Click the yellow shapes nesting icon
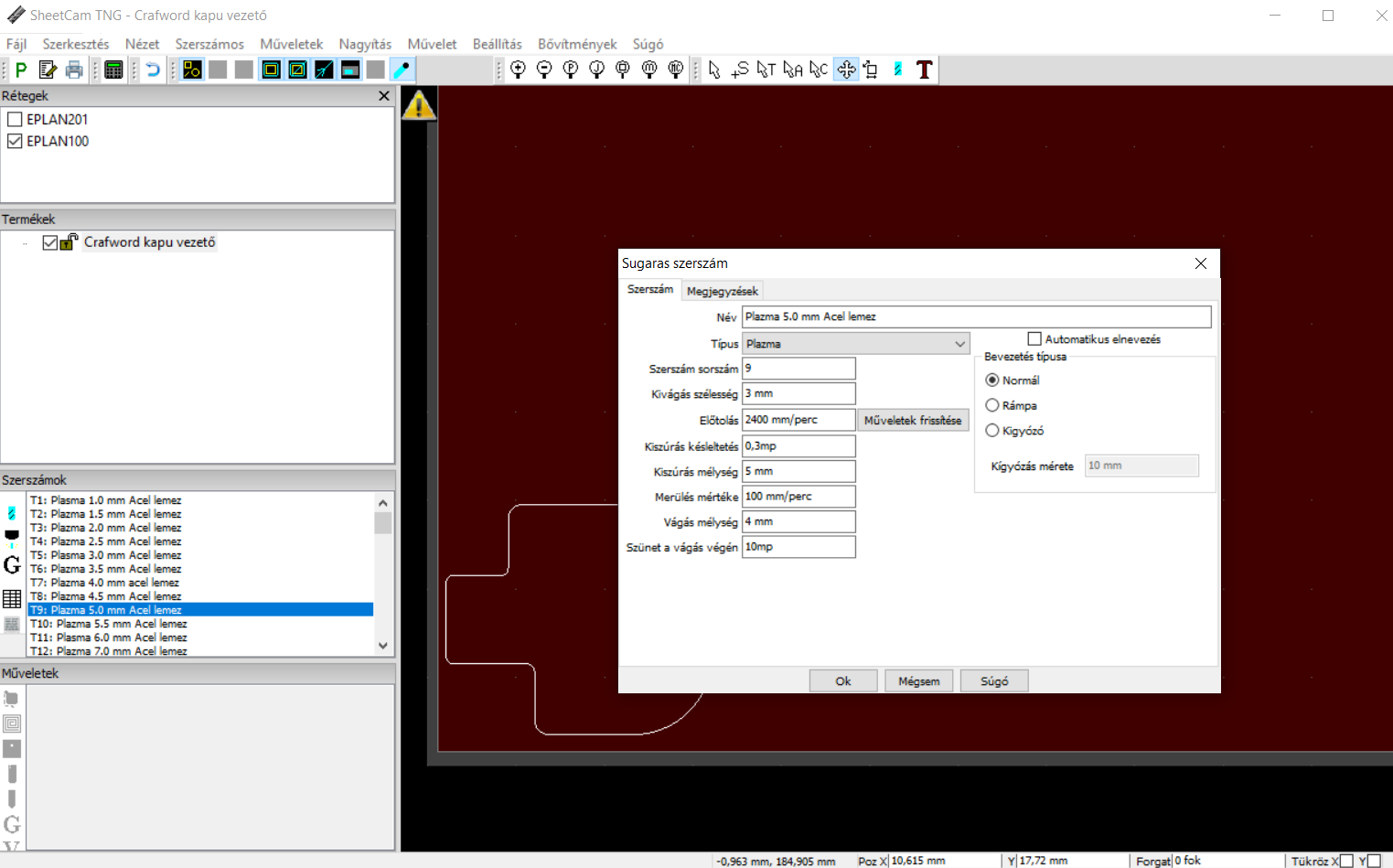The height and width of the screenshot is (868, 1393). click(x=192, y=70)
